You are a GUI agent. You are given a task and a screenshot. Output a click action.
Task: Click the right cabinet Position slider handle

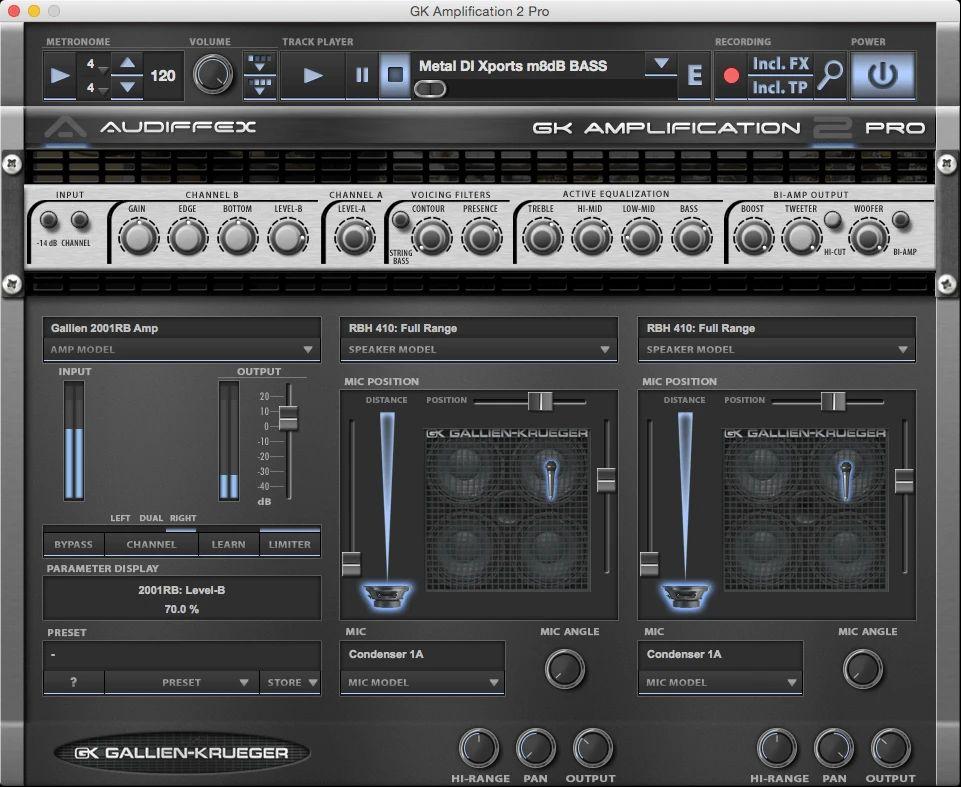tap(833, 401)
